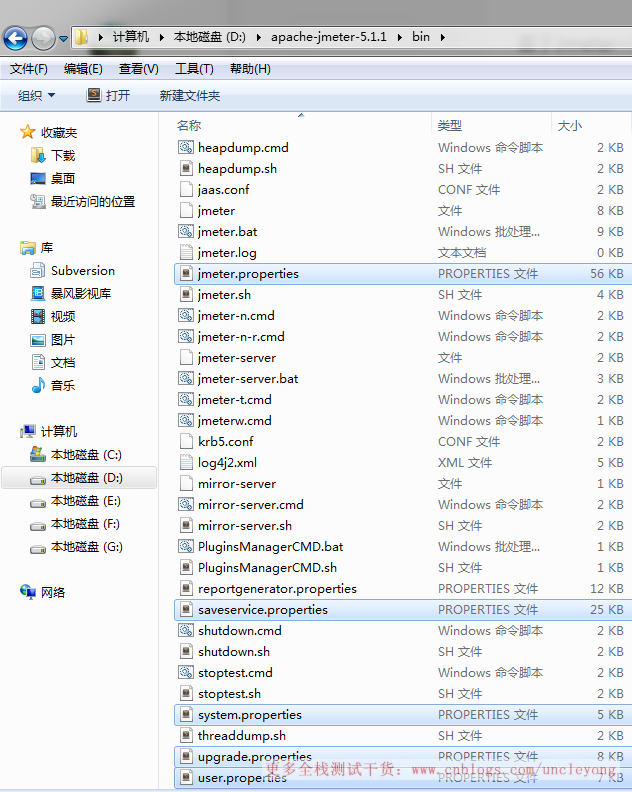Open the recent locations dropdown arrow
The width and height of the screenshot is (632, 792).
(64, 38)
